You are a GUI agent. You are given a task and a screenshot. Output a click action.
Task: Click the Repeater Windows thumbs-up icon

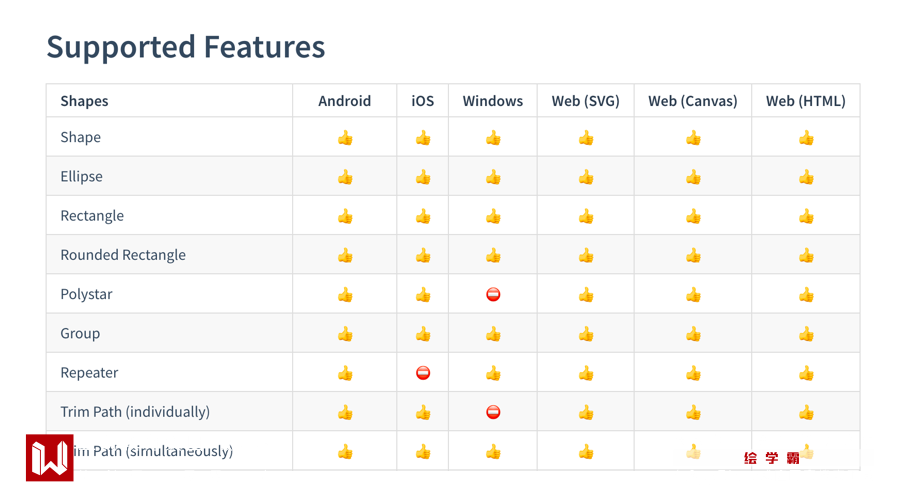(493, 373)
